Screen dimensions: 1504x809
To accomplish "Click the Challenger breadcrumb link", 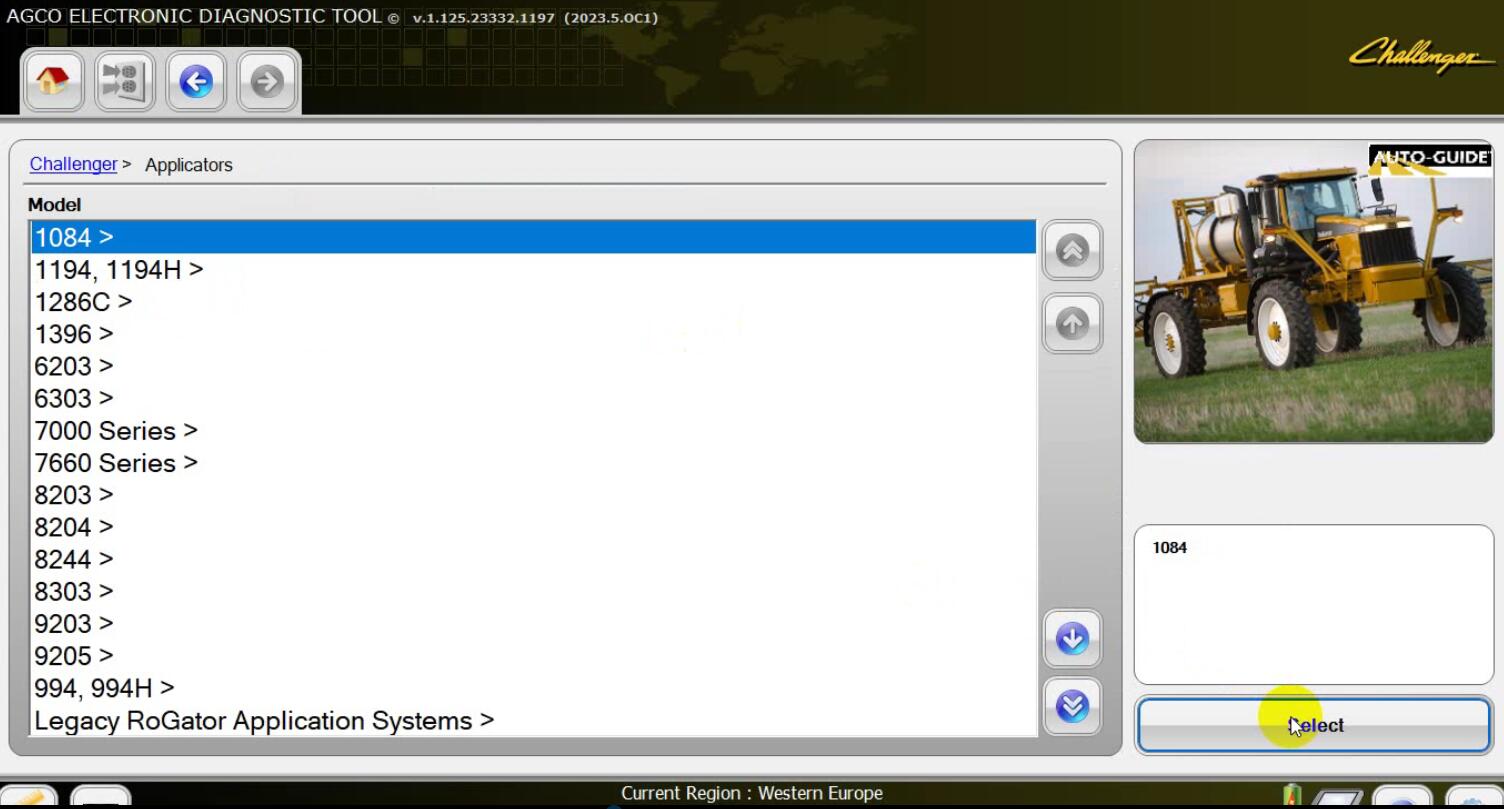I will [73, 164].
